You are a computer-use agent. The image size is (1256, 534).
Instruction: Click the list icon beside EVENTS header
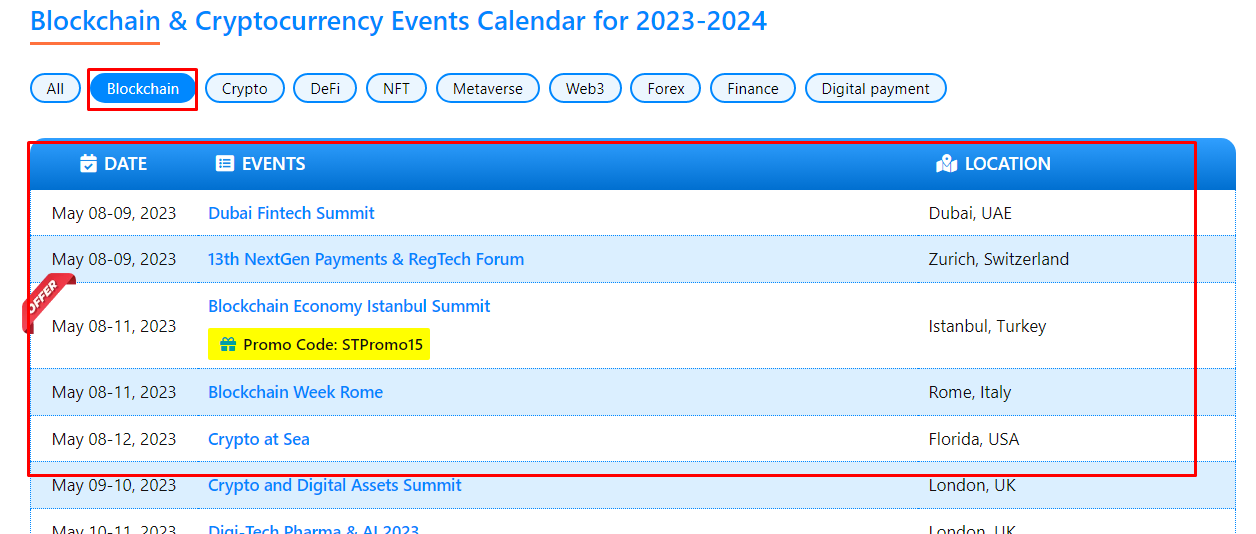[225, 164]
